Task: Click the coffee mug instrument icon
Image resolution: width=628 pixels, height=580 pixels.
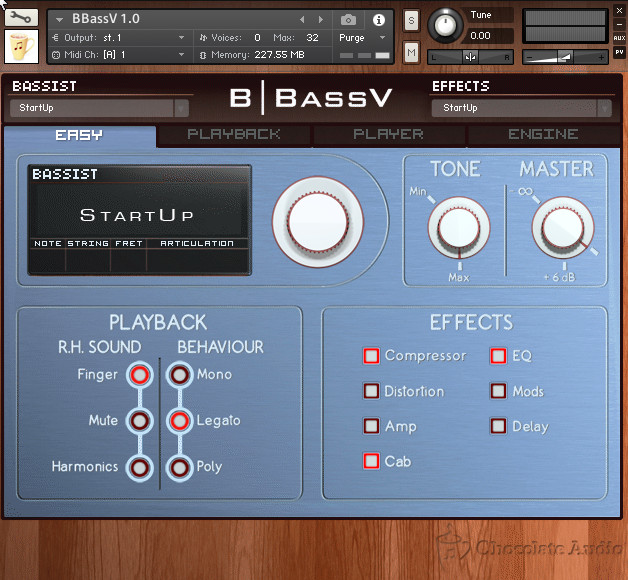Action: 22,46
